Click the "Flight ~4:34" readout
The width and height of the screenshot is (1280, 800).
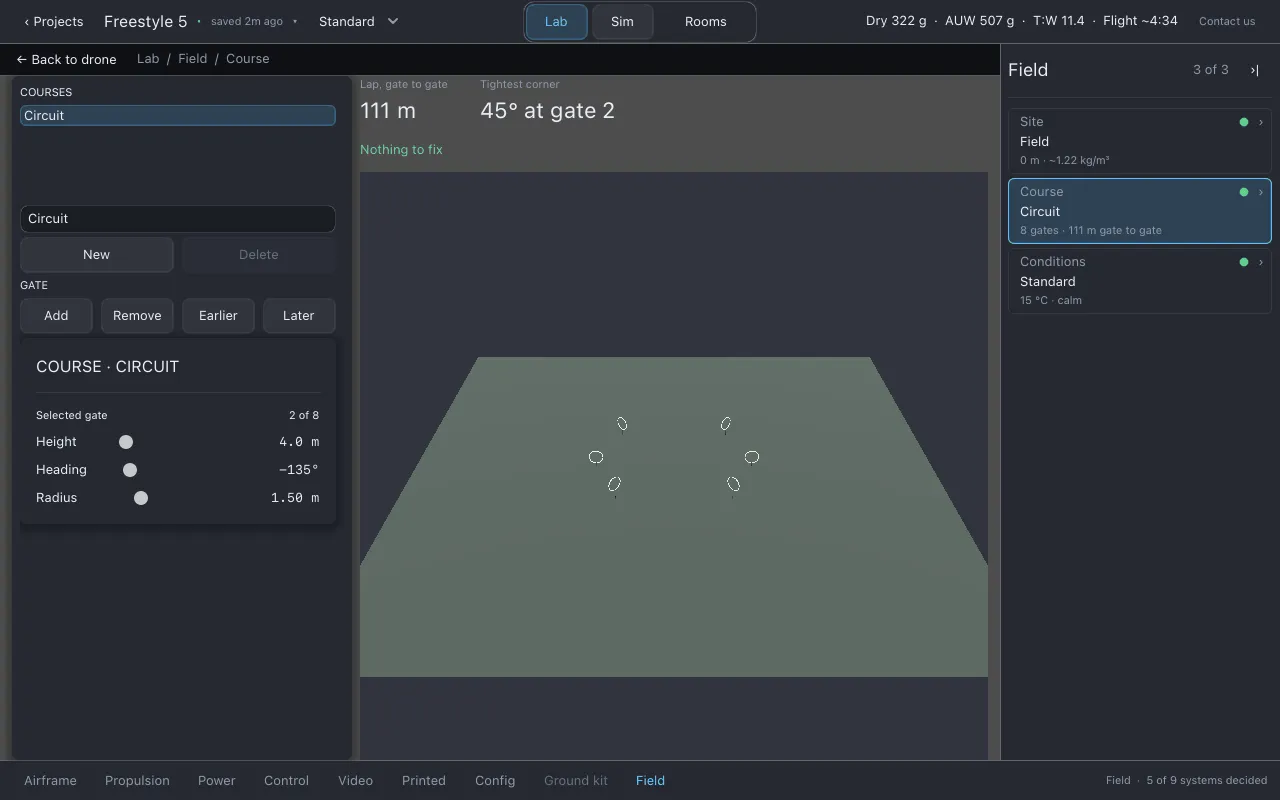pos(1140,21)
